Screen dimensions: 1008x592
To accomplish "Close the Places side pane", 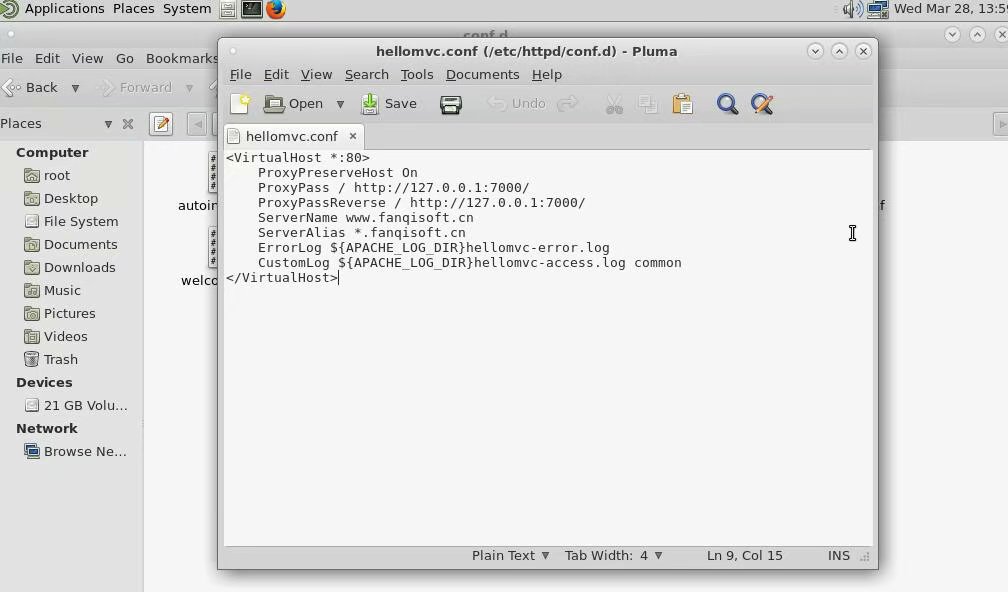I will click(x=128, y=124).
